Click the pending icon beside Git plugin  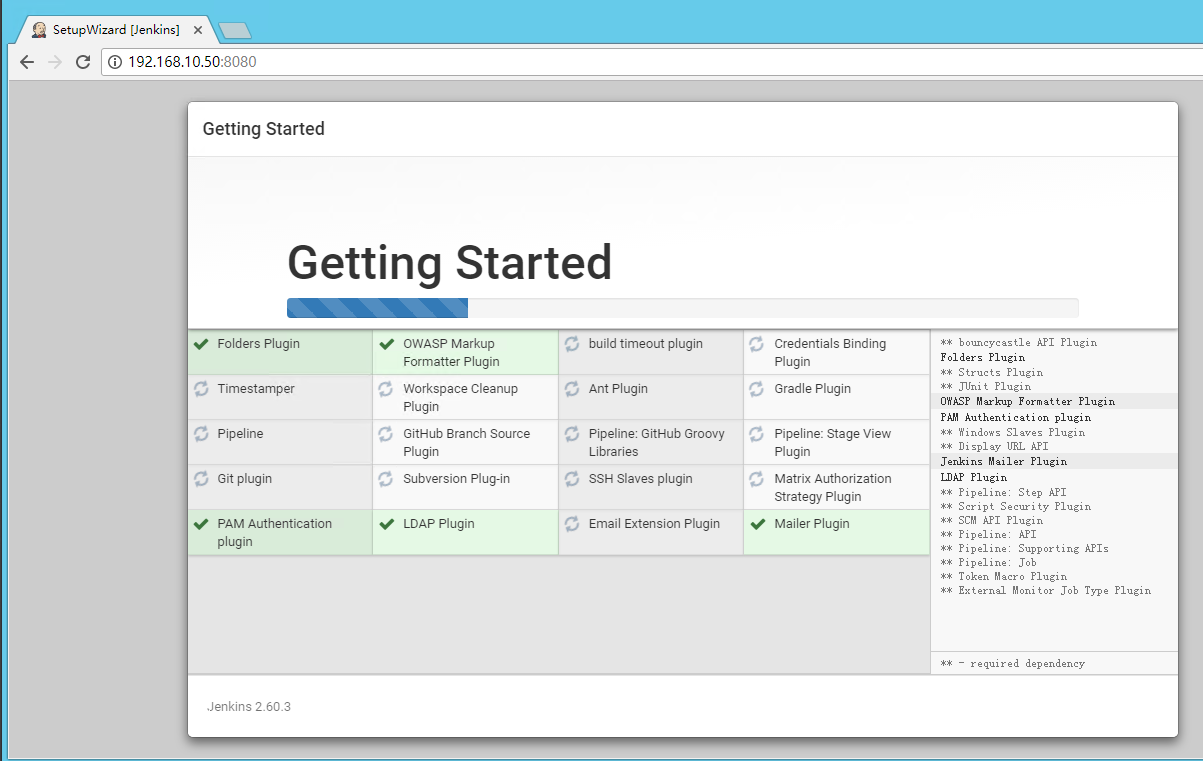(201, 479)
